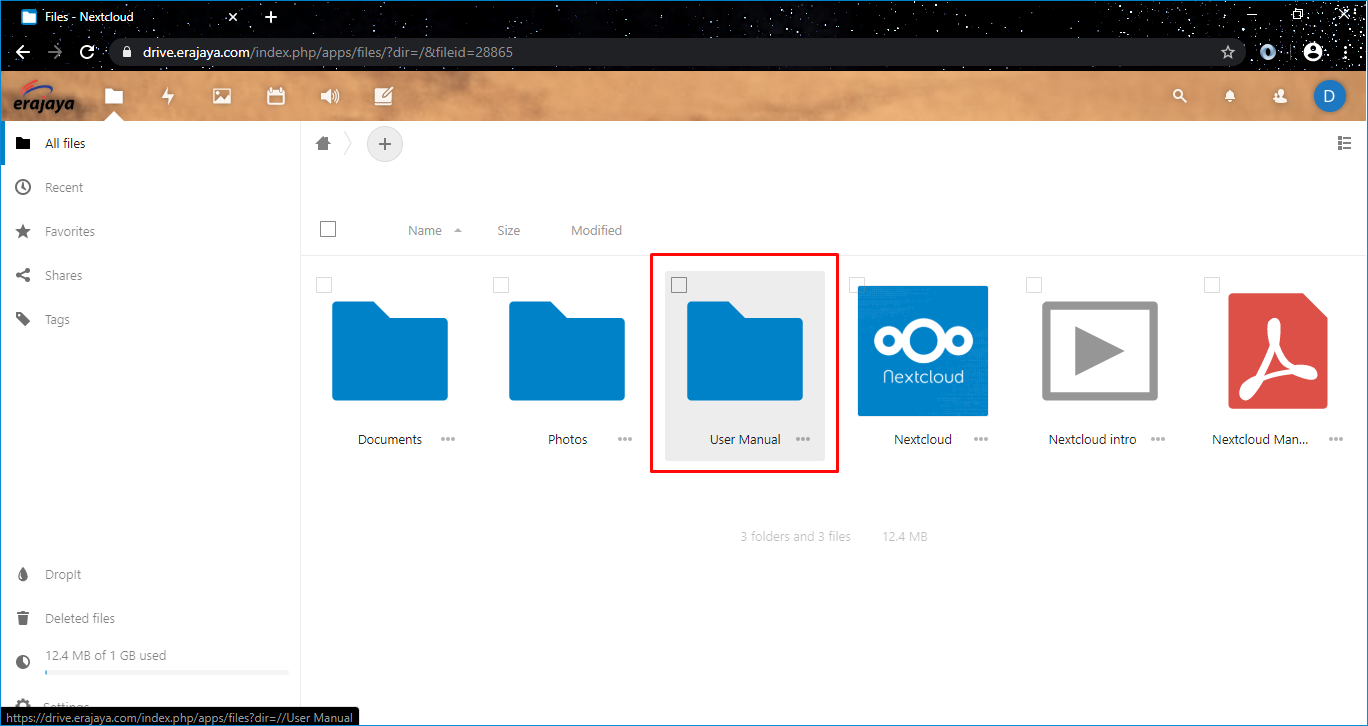Open DropIt in sidebar
This screenshot has width=1368, height=726.
tap(150, 574)
